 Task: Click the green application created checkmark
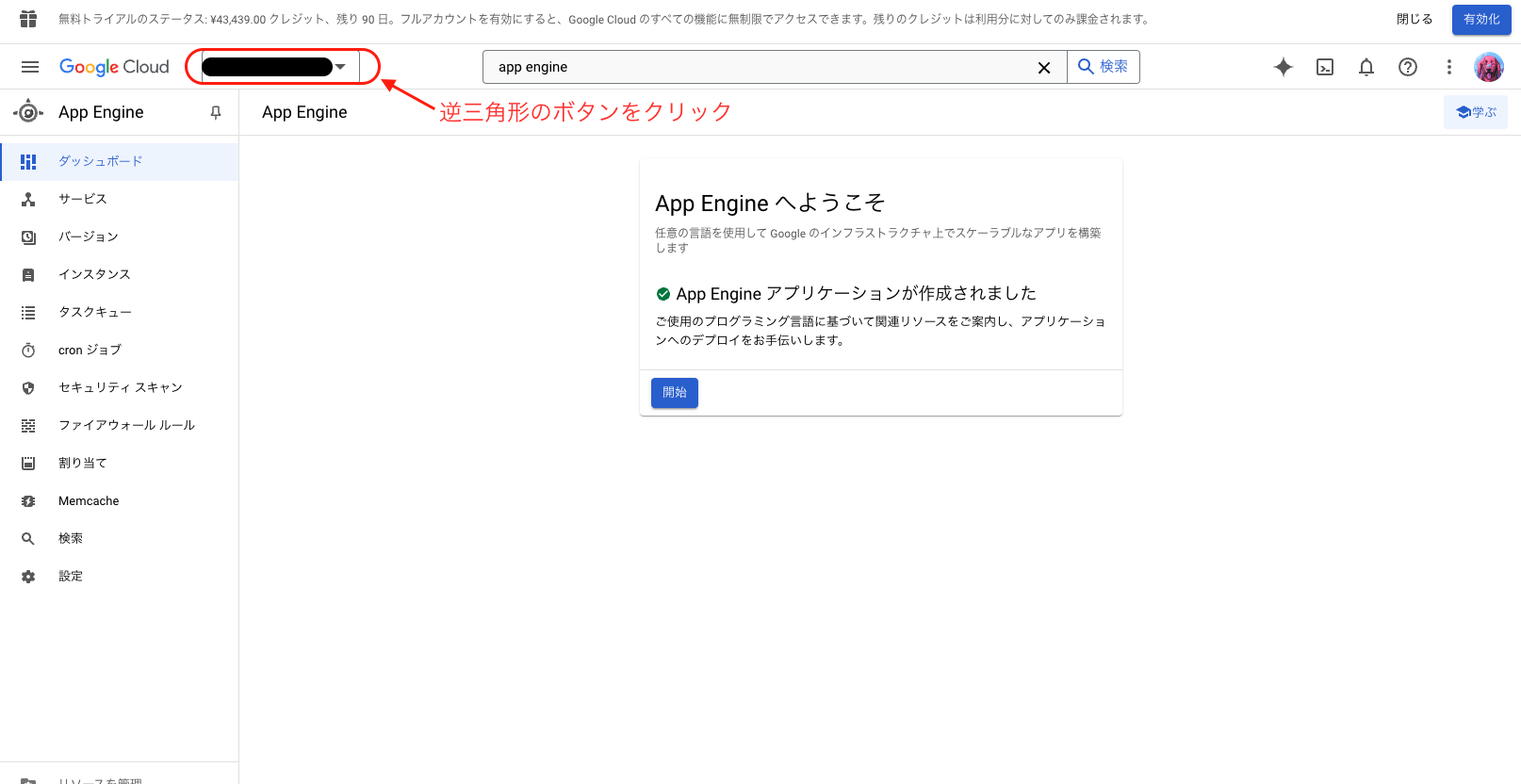[x=663, y=293]
